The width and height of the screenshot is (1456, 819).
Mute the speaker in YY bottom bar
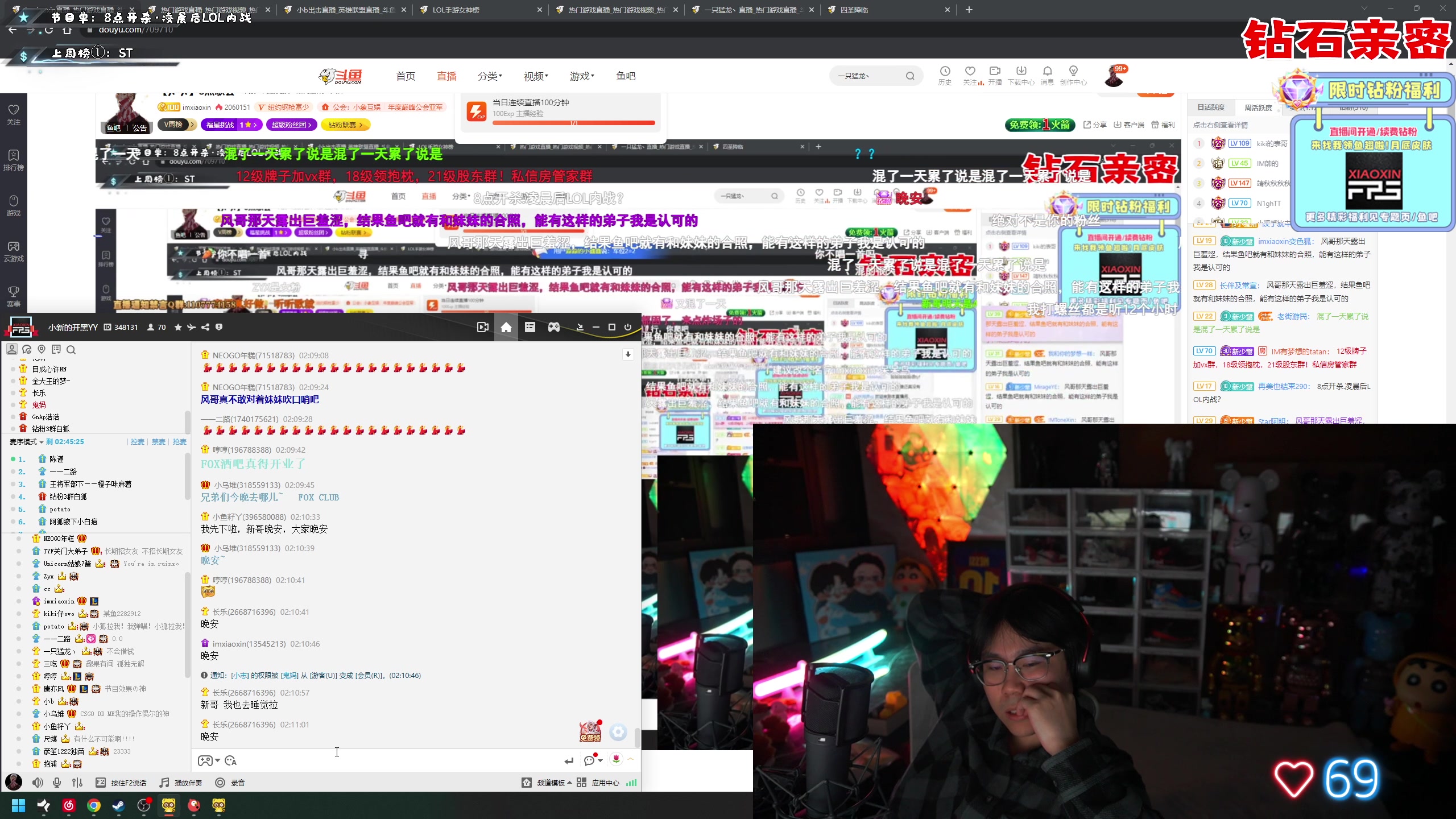pyautogui.click(x=38, y=783)
